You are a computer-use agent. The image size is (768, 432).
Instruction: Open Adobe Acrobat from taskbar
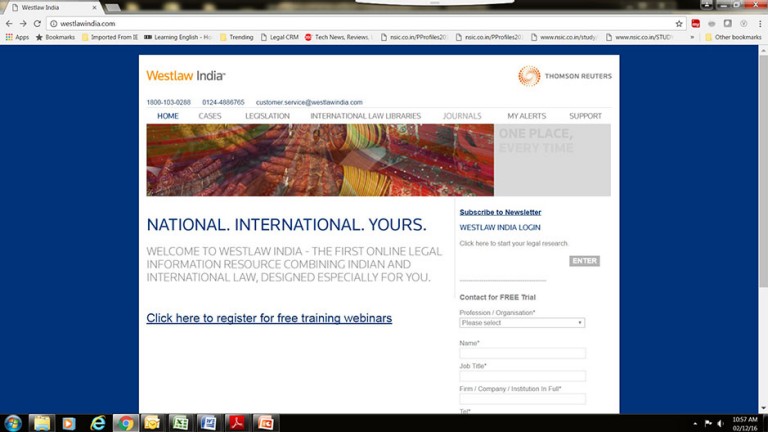(237, 423)
